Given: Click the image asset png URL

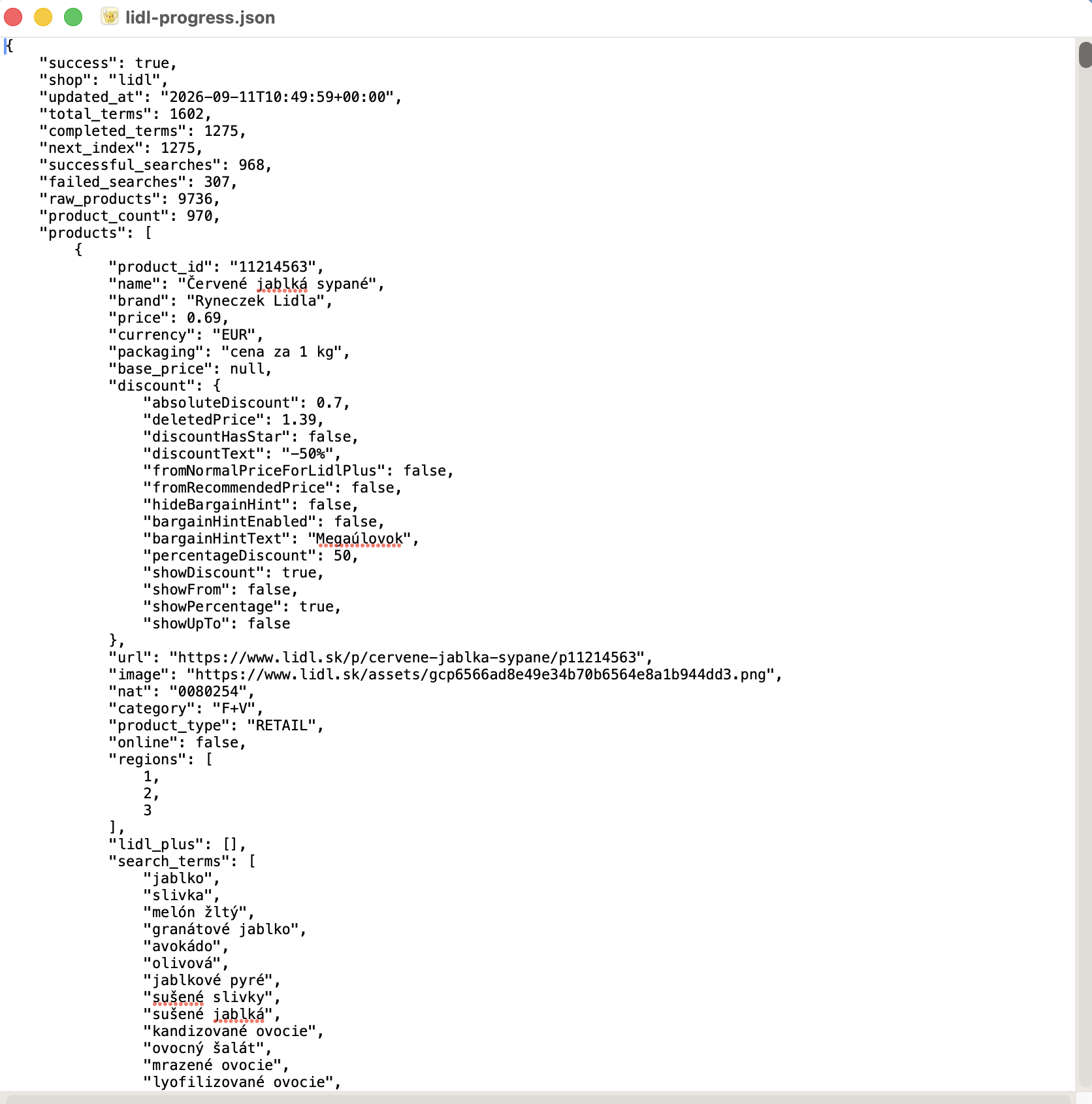Looking at the screenshot, I should 481,675.
